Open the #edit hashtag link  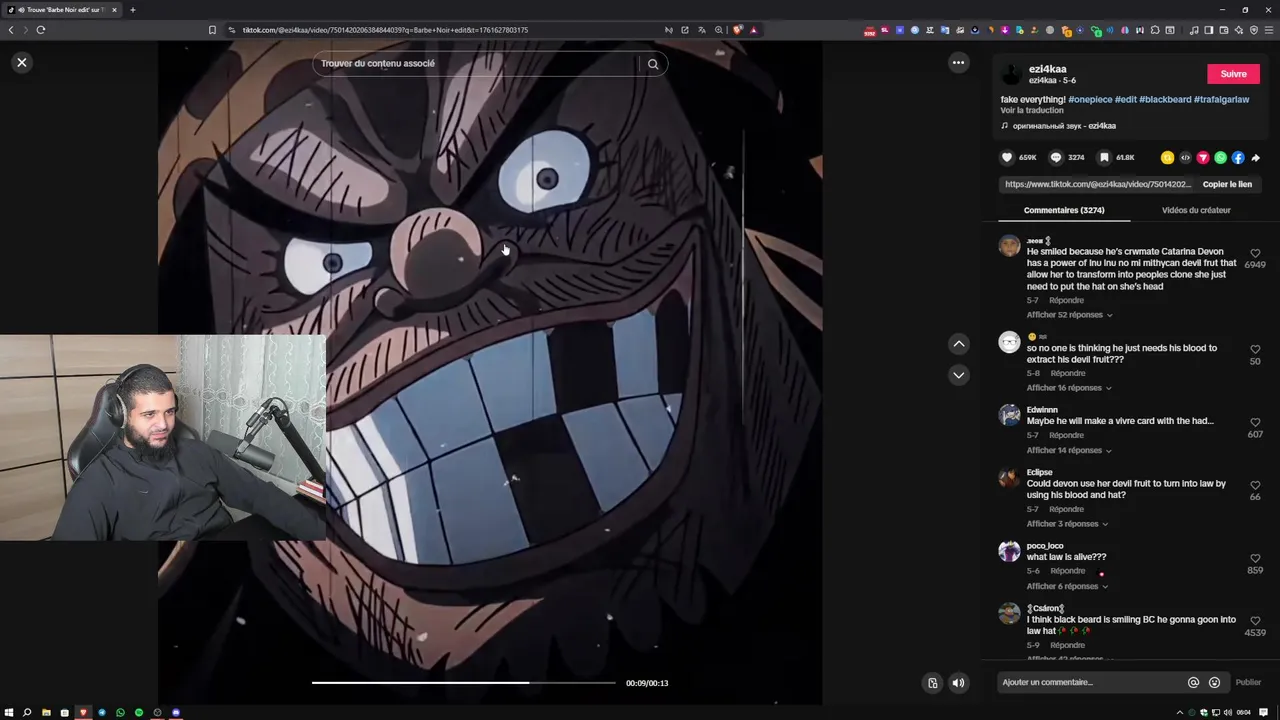pyautogui.click(x=1126, y=100)
